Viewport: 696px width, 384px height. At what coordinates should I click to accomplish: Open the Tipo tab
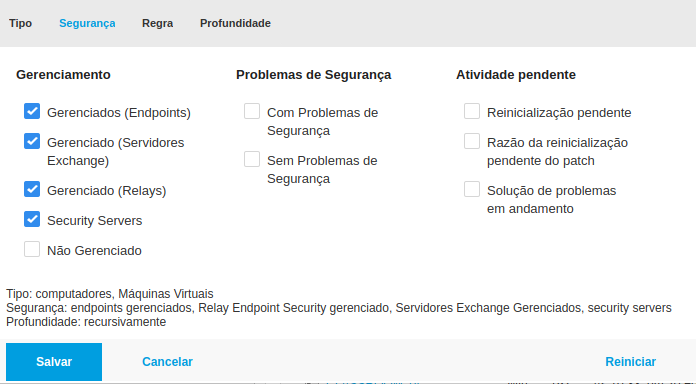coord(20,23)
